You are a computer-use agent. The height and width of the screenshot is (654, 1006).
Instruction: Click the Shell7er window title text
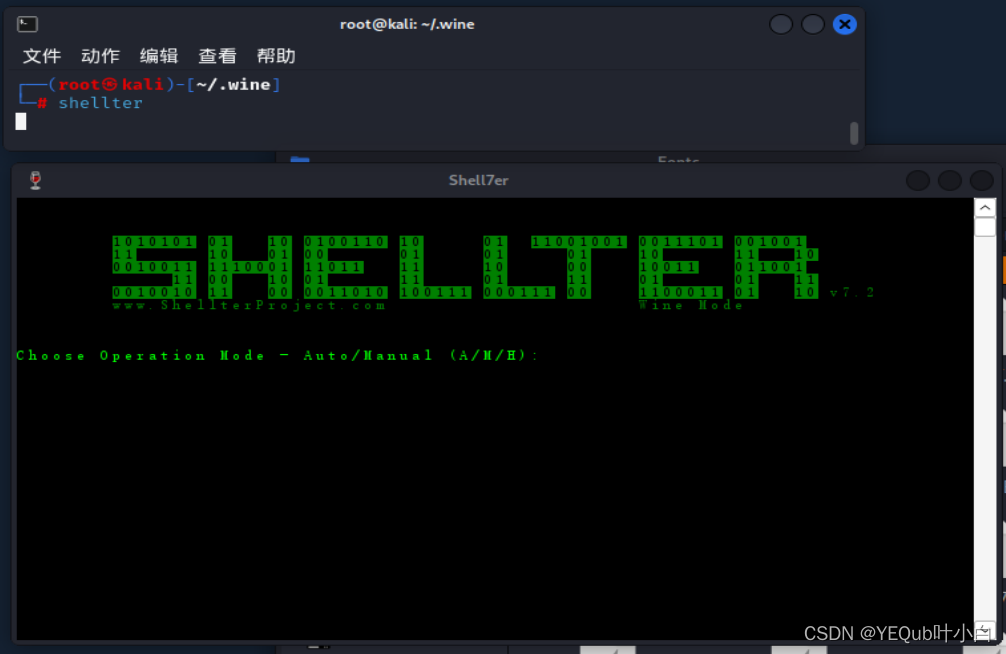click(x=479, y=180)
